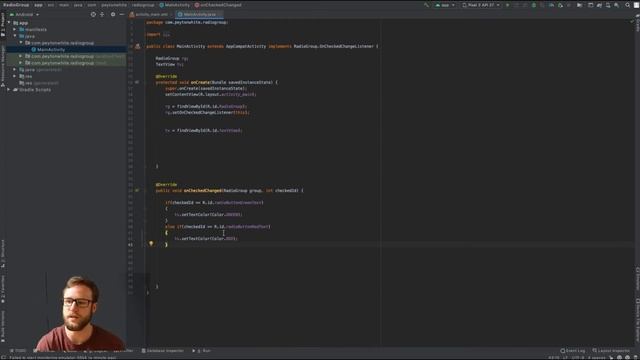This screenshot has height=360, width=640.
Task: Run the app with the green play icon
Action: (507, 5)
